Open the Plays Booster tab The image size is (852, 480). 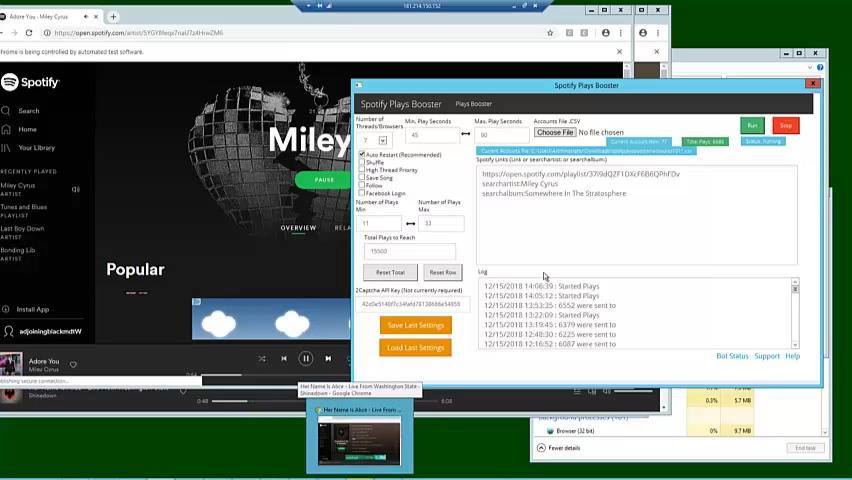click(473, 104)
